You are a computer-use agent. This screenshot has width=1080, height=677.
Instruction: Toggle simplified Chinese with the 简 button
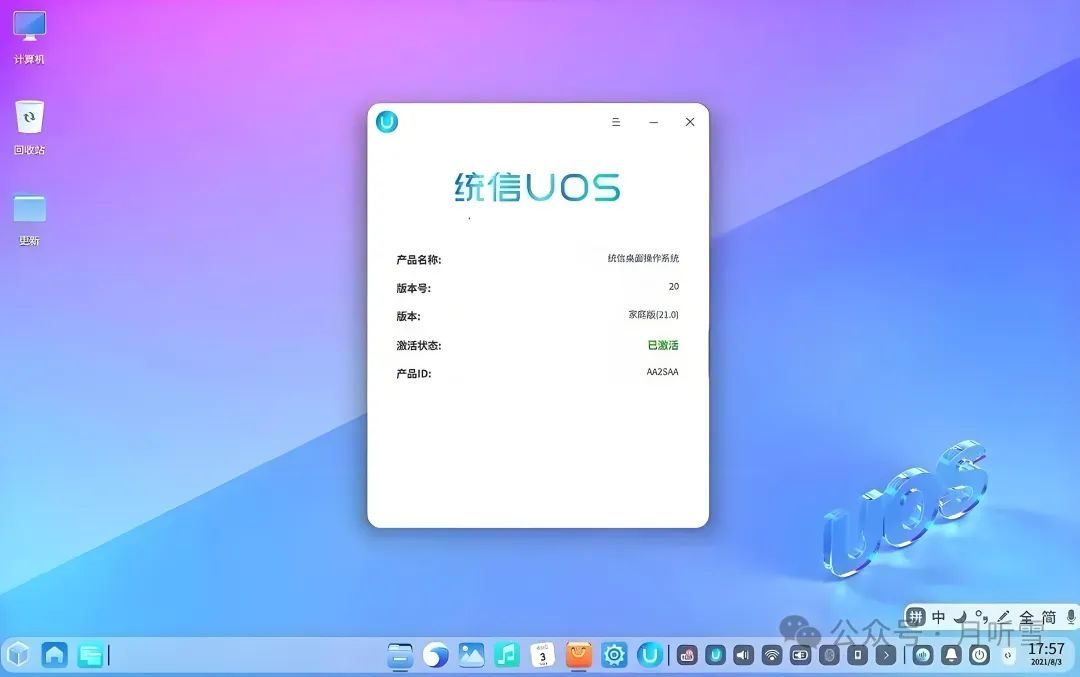[x=1048, y=618]
